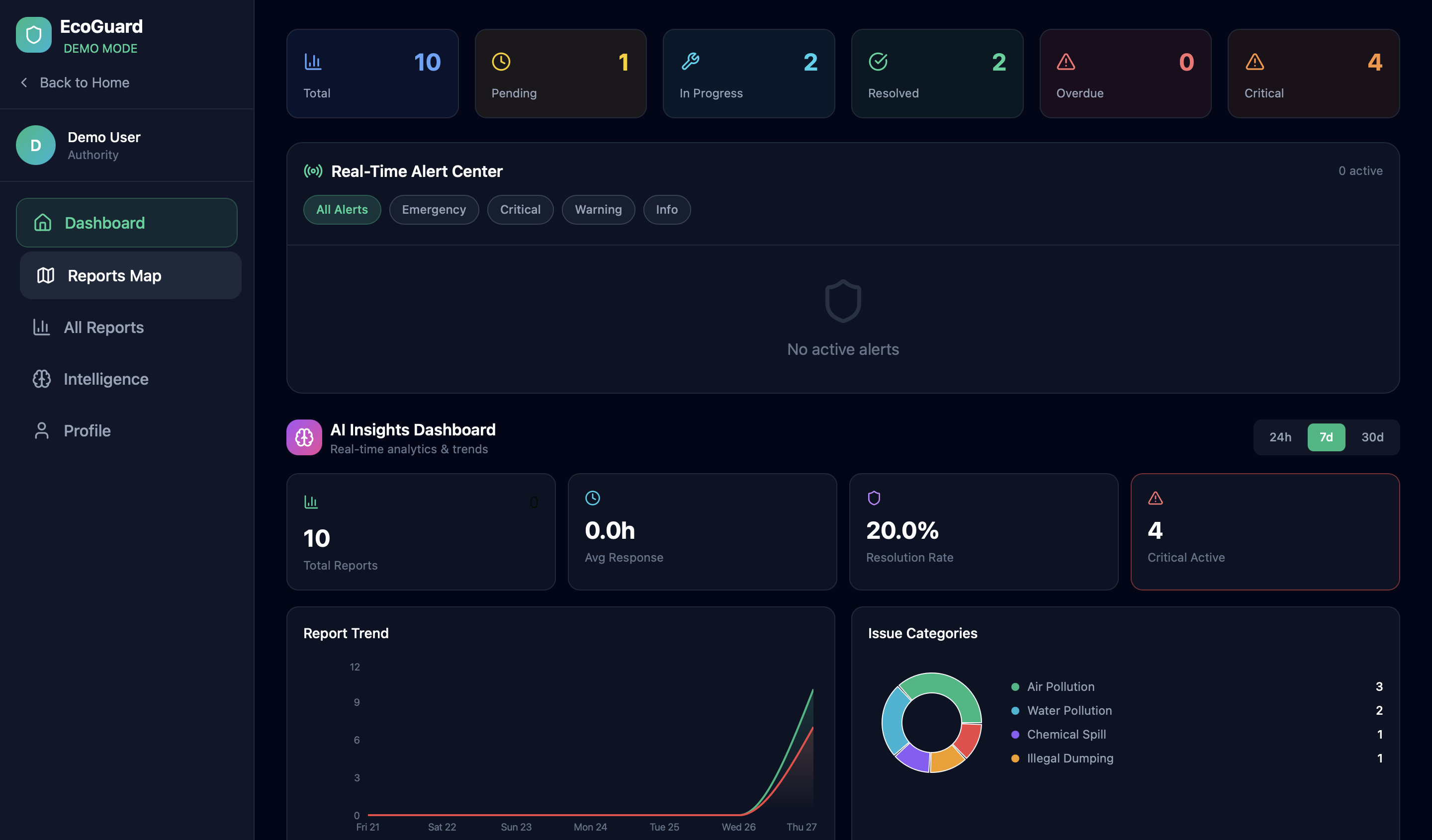Filter alerts by Emergency
This screenshot has height=840, width=1432.
click(434, 210)
